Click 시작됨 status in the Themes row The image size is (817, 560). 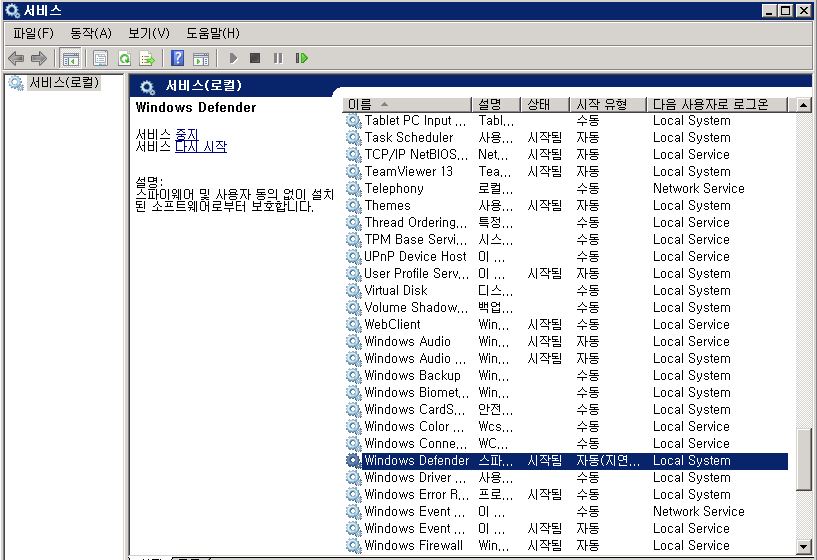coord(544,205)
